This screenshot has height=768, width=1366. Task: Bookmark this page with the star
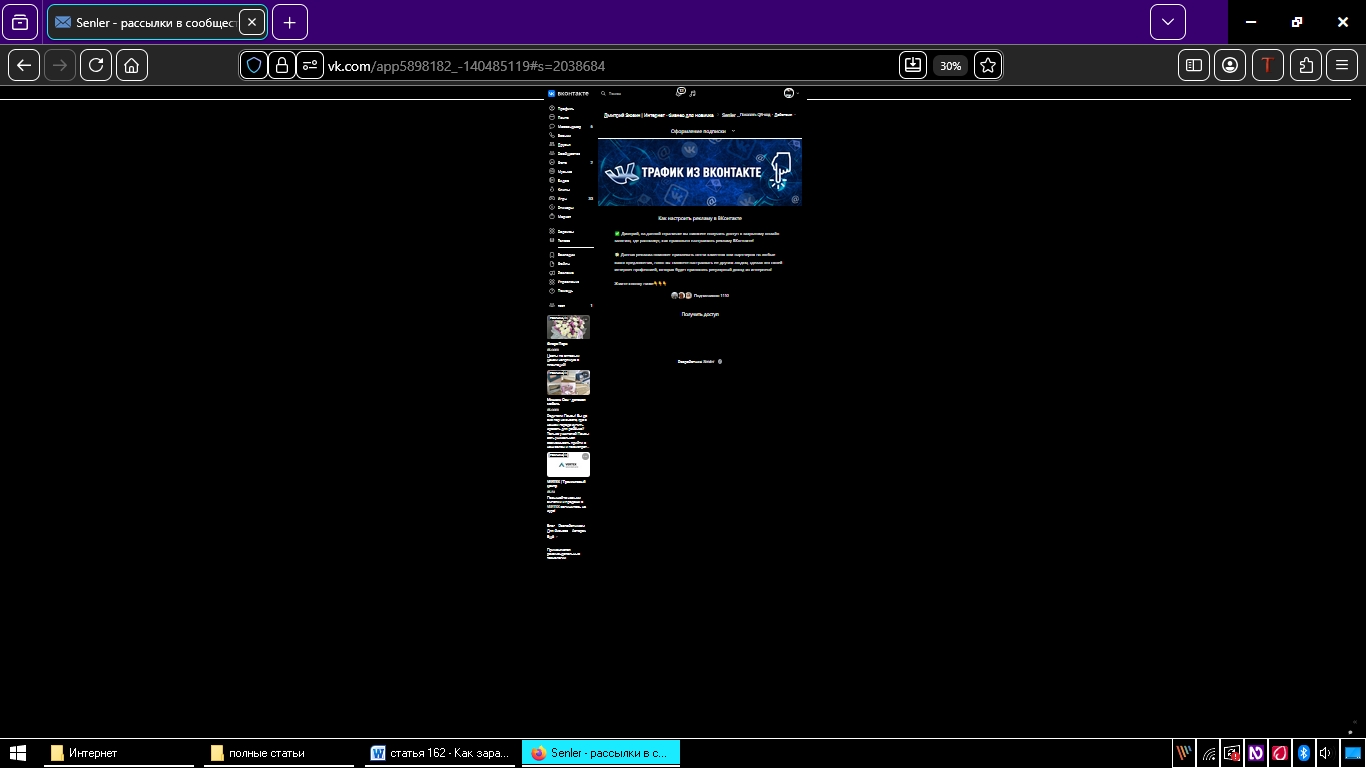(988, 65)
